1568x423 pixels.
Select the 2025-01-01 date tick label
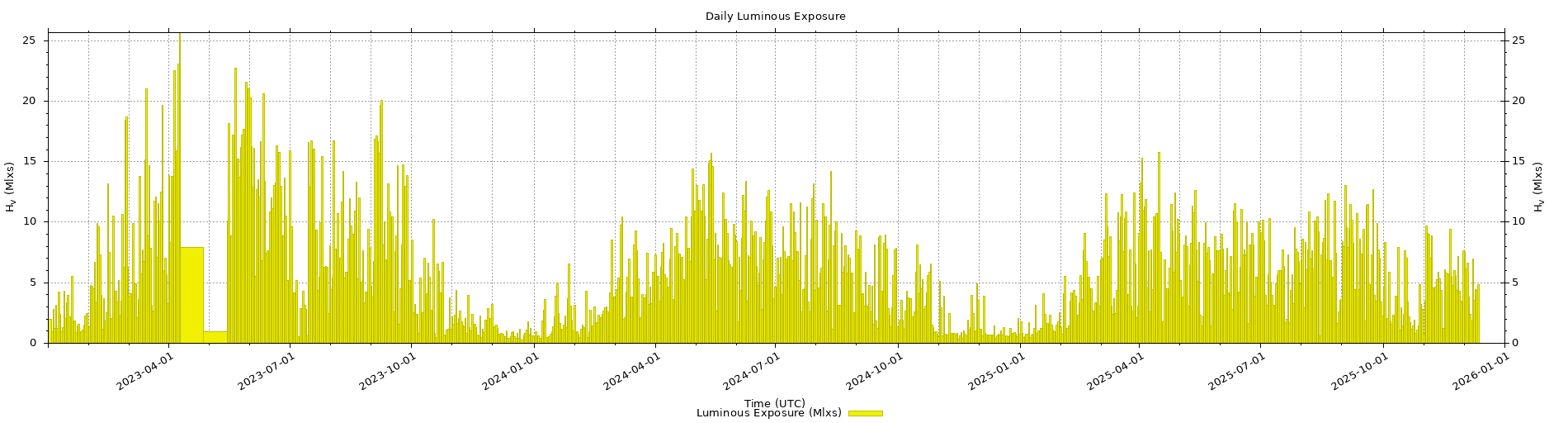997,372
